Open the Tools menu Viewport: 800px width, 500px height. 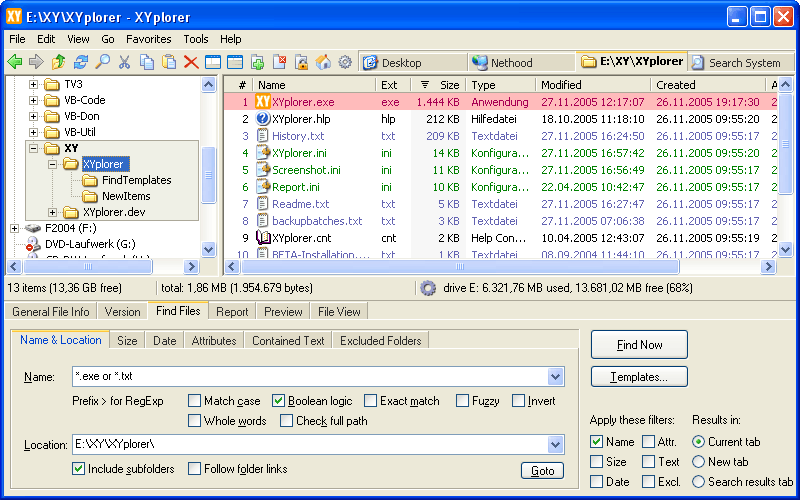click(196, 39)
